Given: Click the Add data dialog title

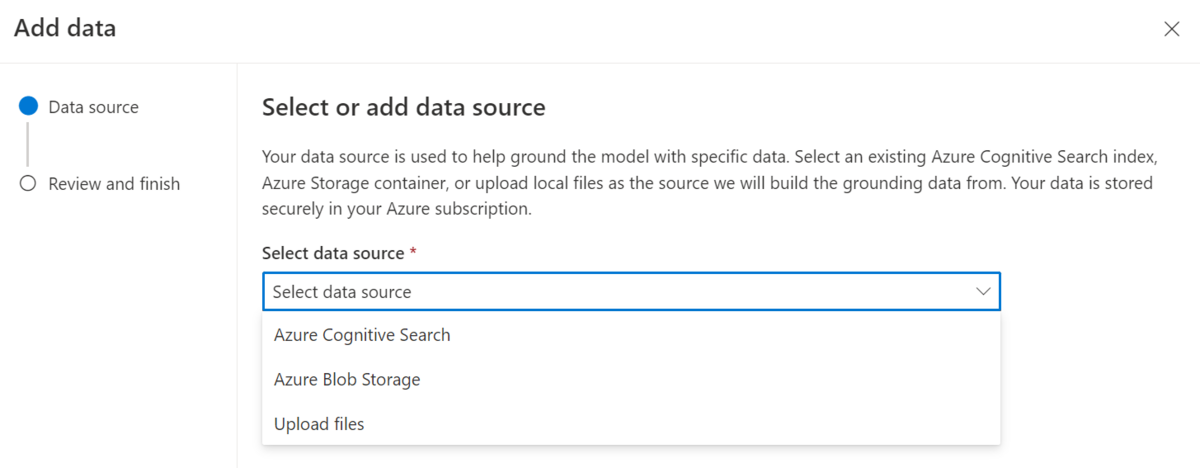Looking at the screenshot, I should click(65, 29).
